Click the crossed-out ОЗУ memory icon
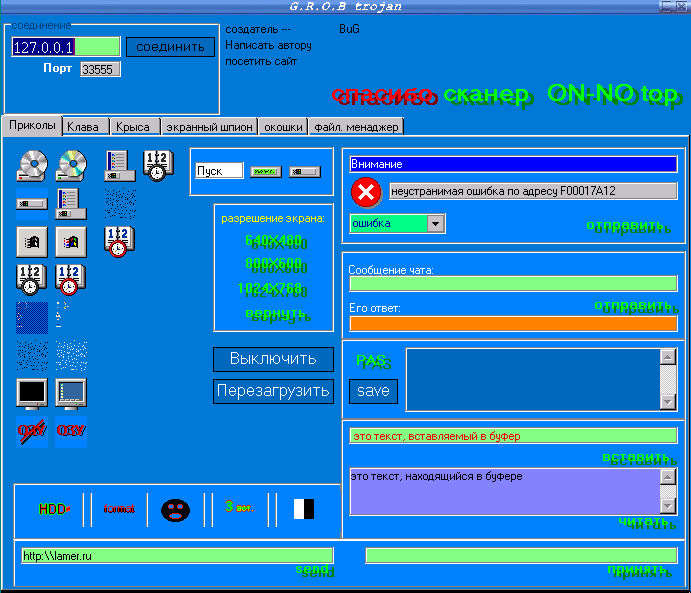The width and height of the screenshot is (691, 593). coord(32,431)
